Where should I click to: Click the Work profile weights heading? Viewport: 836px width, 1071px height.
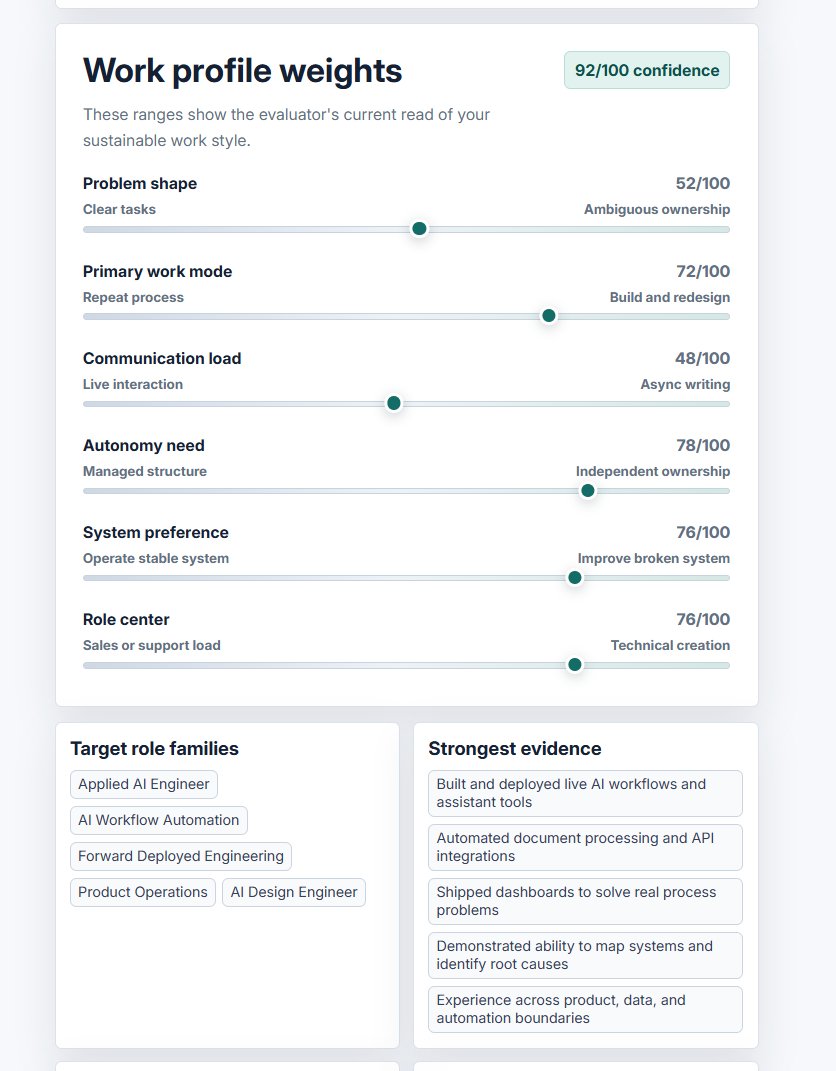pos(242,70)
